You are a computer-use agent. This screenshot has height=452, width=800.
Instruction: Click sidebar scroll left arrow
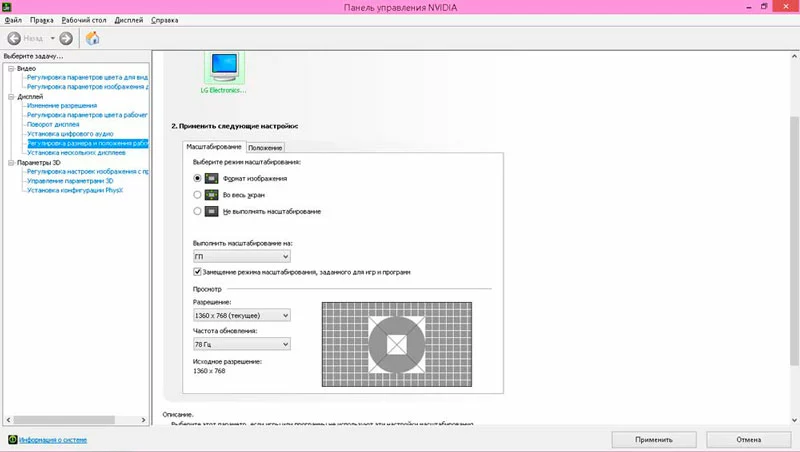point(8,420)
